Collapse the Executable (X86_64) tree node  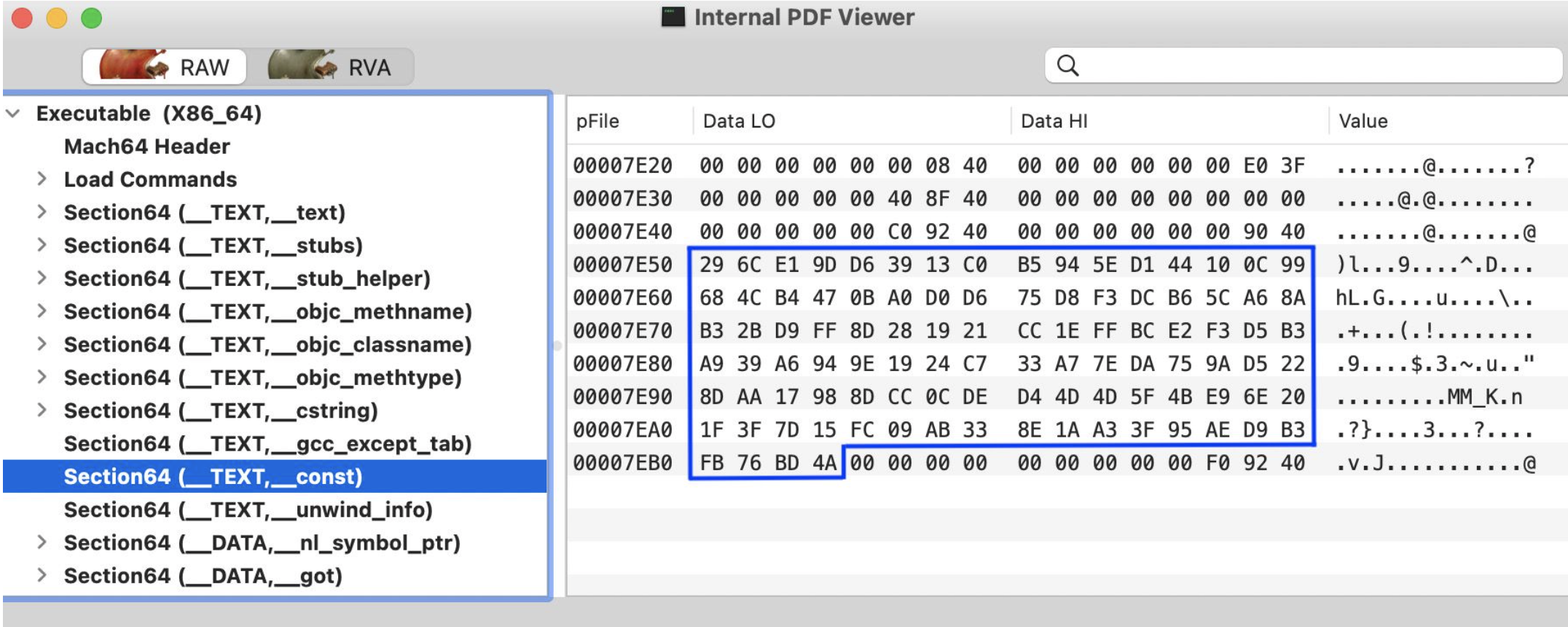(13, 114)
